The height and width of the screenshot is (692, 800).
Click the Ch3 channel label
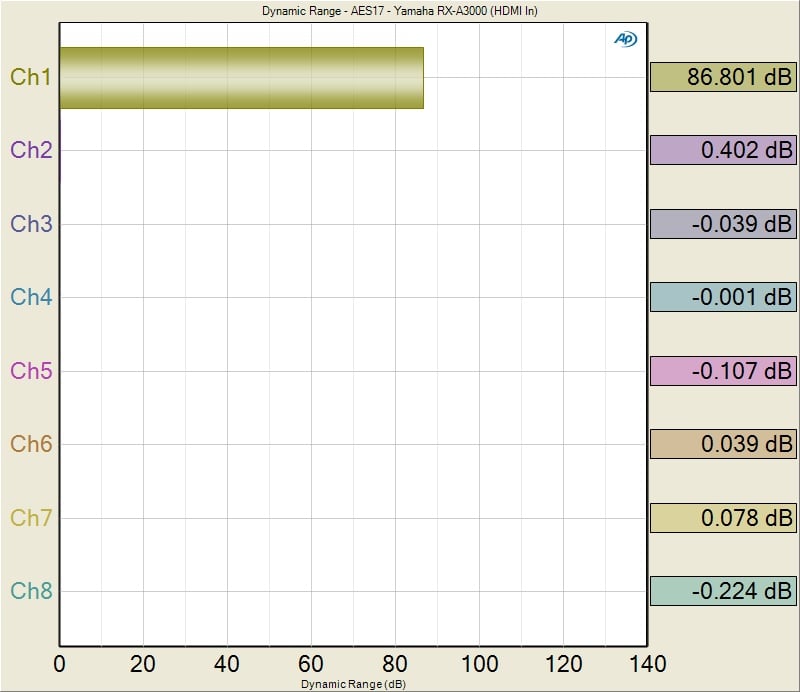pos(30,224)
